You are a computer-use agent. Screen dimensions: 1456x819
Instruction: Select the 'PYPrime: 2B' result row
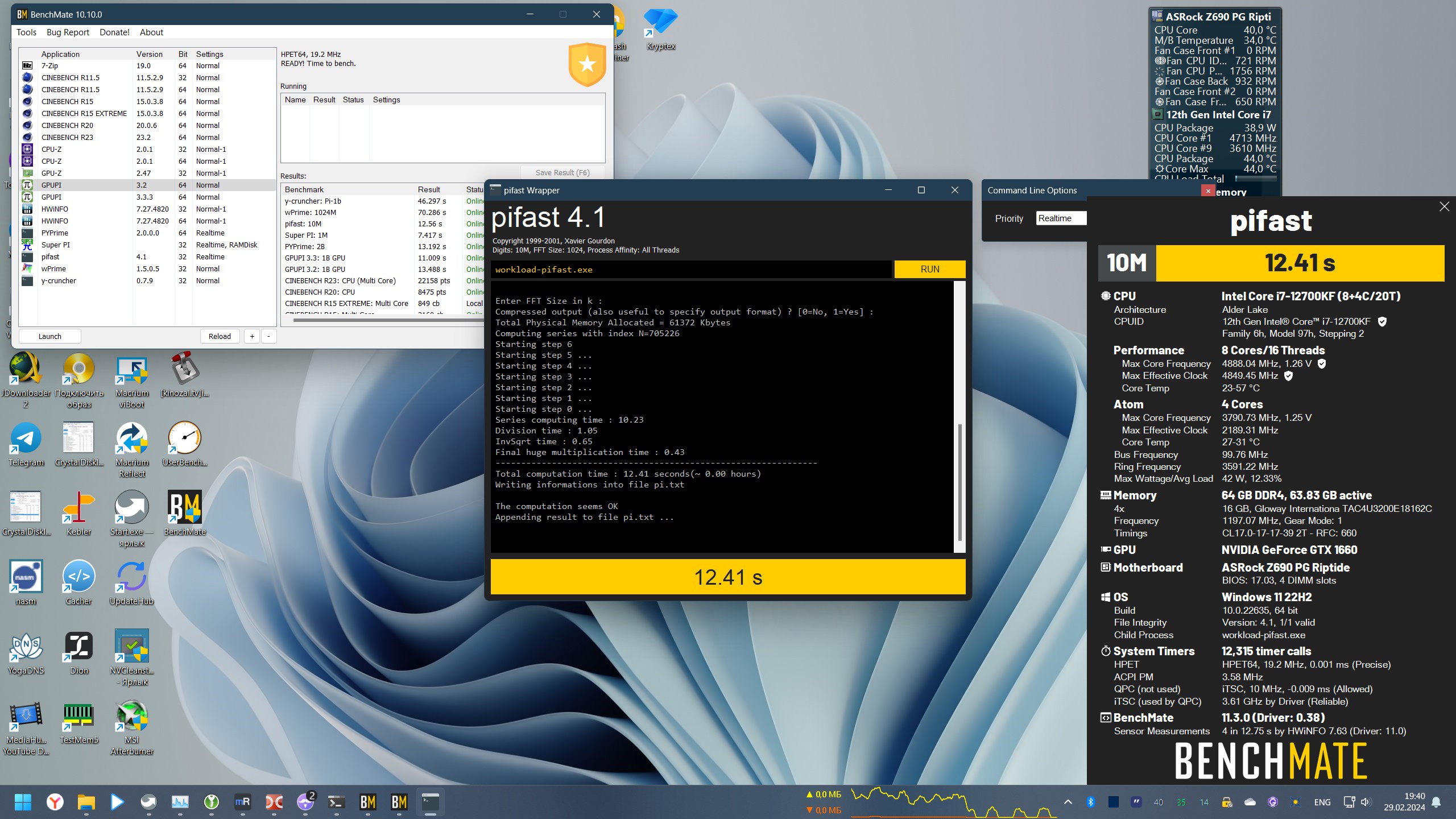click(x=383, y=246)
